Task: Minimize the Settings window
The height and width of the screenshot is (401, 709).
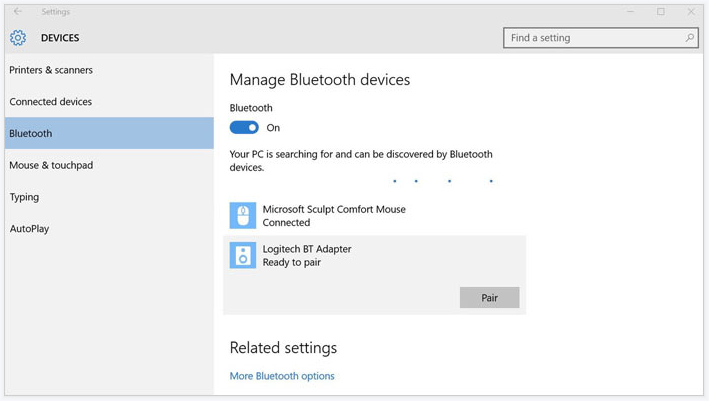Action: click(x=630, y=12)
